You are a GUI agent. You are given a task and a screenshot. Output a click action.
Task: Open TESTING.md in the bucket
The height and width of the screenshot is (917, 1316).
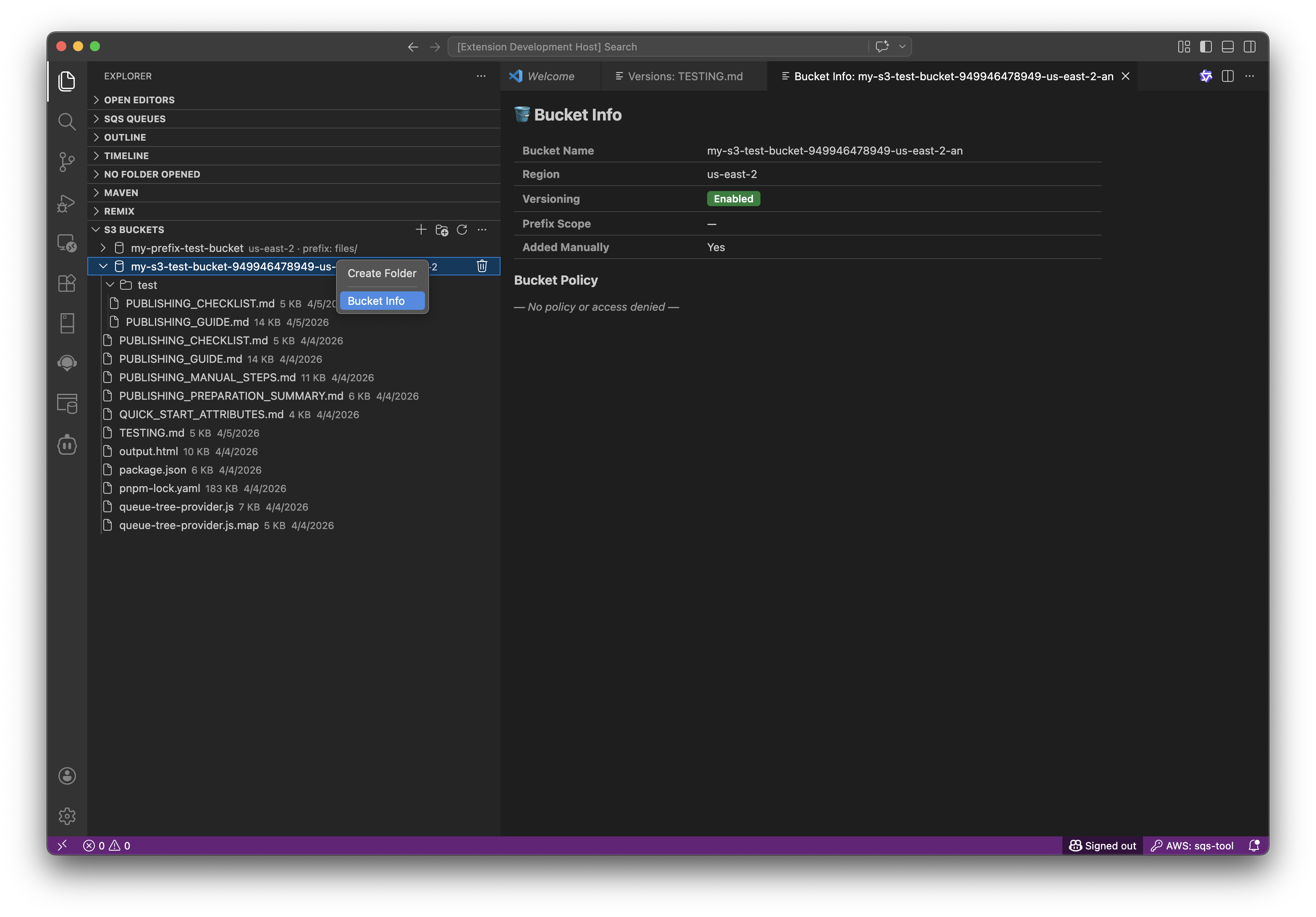[x=294, y=433]
